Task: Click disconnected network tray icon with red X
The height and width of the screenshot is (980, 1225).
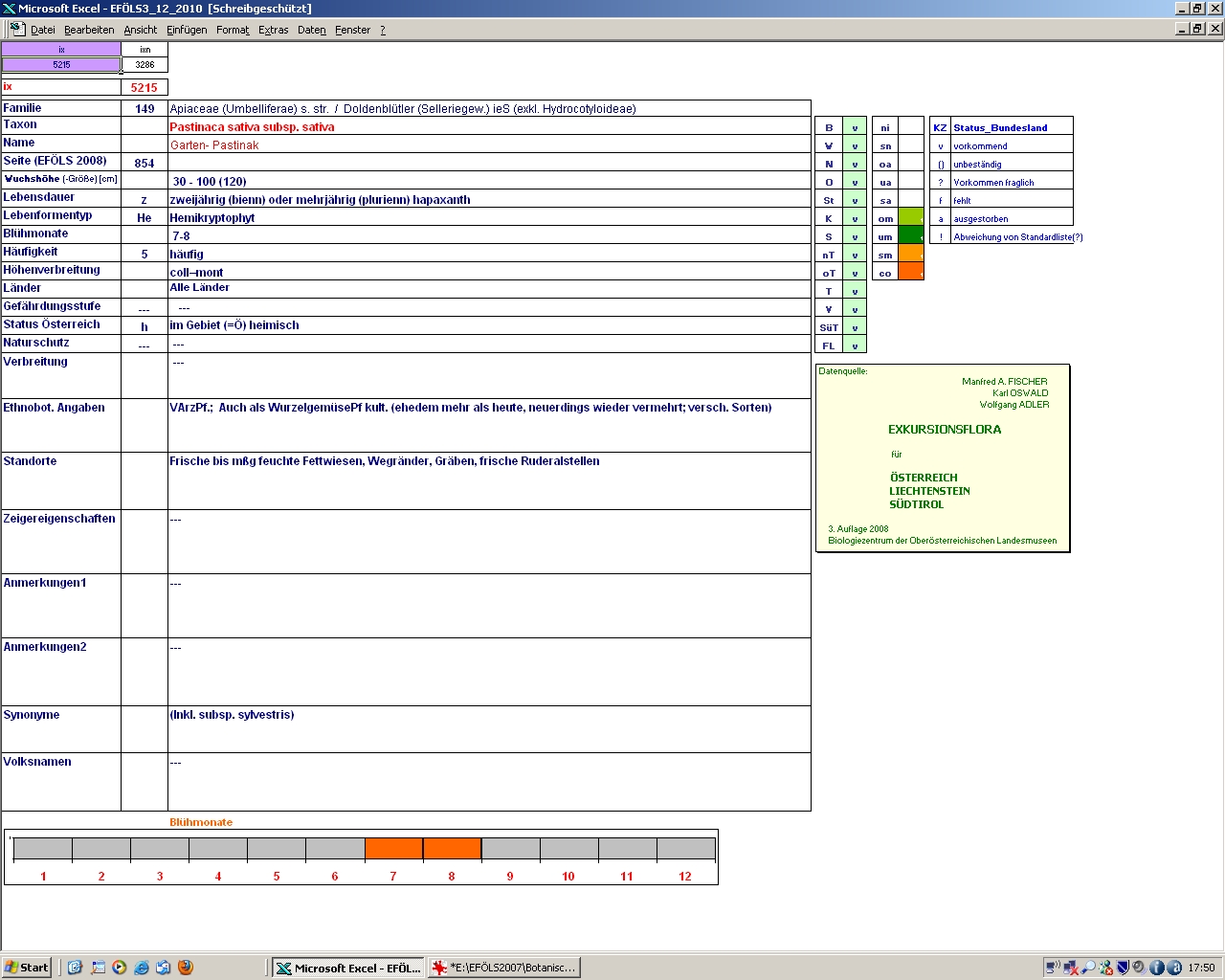Action: pyautogui.click(x=1071, y=968)
